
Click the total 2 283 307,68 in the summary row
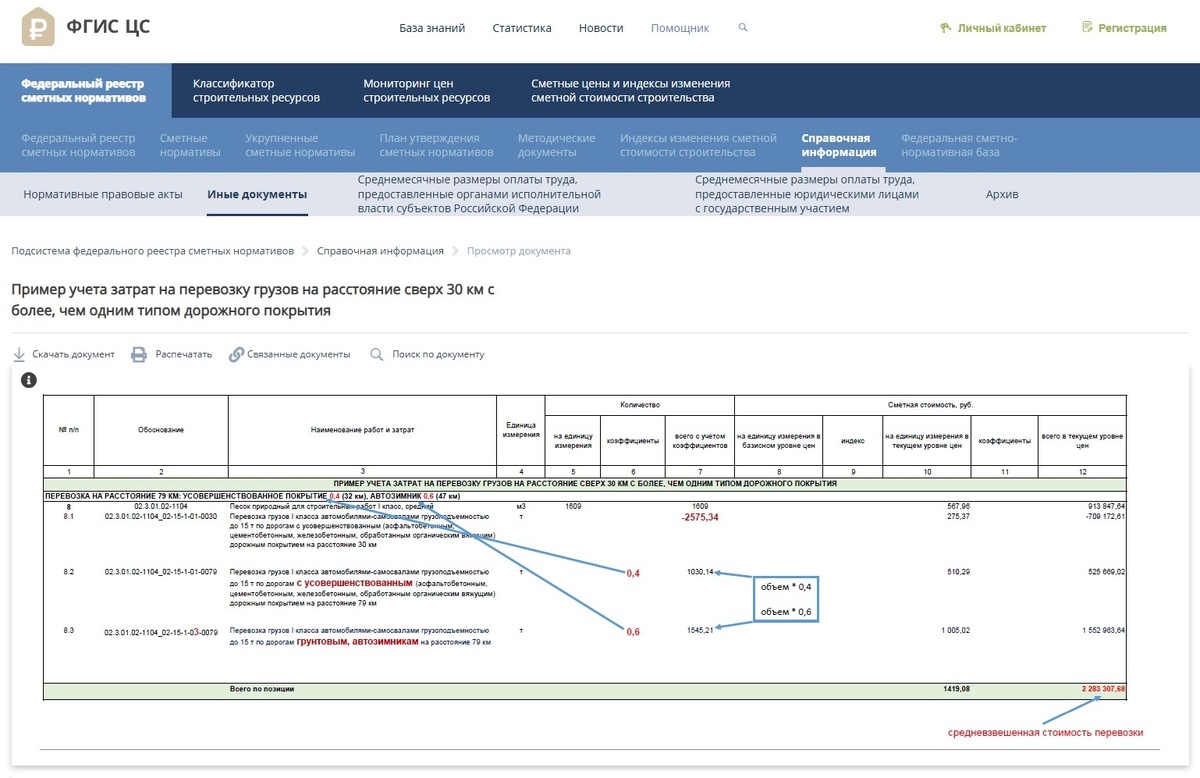(1104, 689)
